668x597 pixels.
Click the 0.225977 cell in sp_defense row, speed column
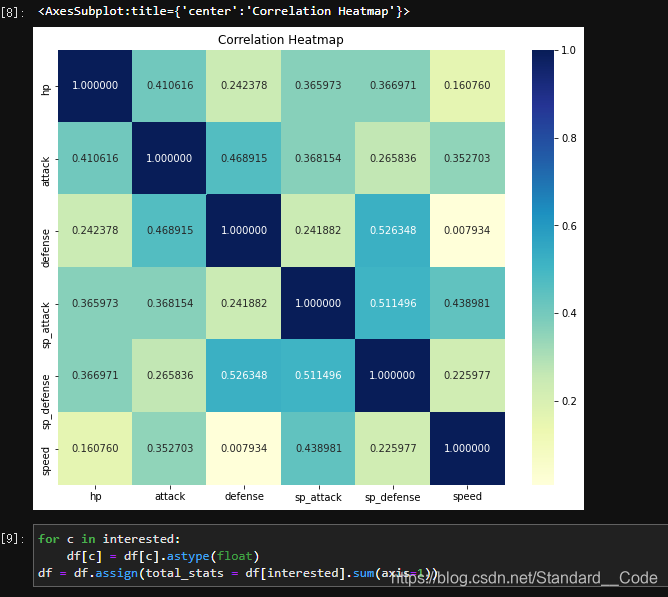pos(467,375)
